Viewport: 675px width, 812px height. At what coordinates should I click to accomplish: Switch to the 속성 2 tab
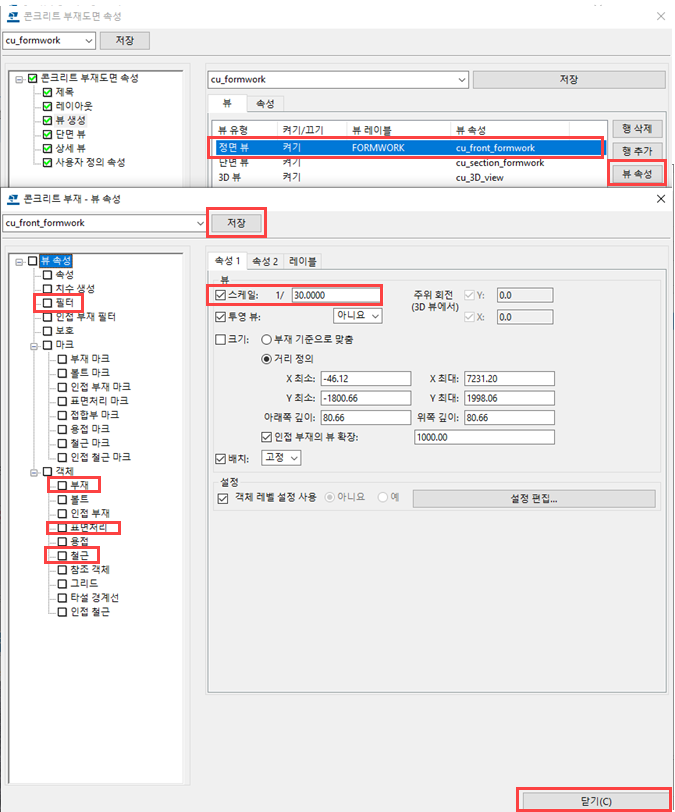265,262
